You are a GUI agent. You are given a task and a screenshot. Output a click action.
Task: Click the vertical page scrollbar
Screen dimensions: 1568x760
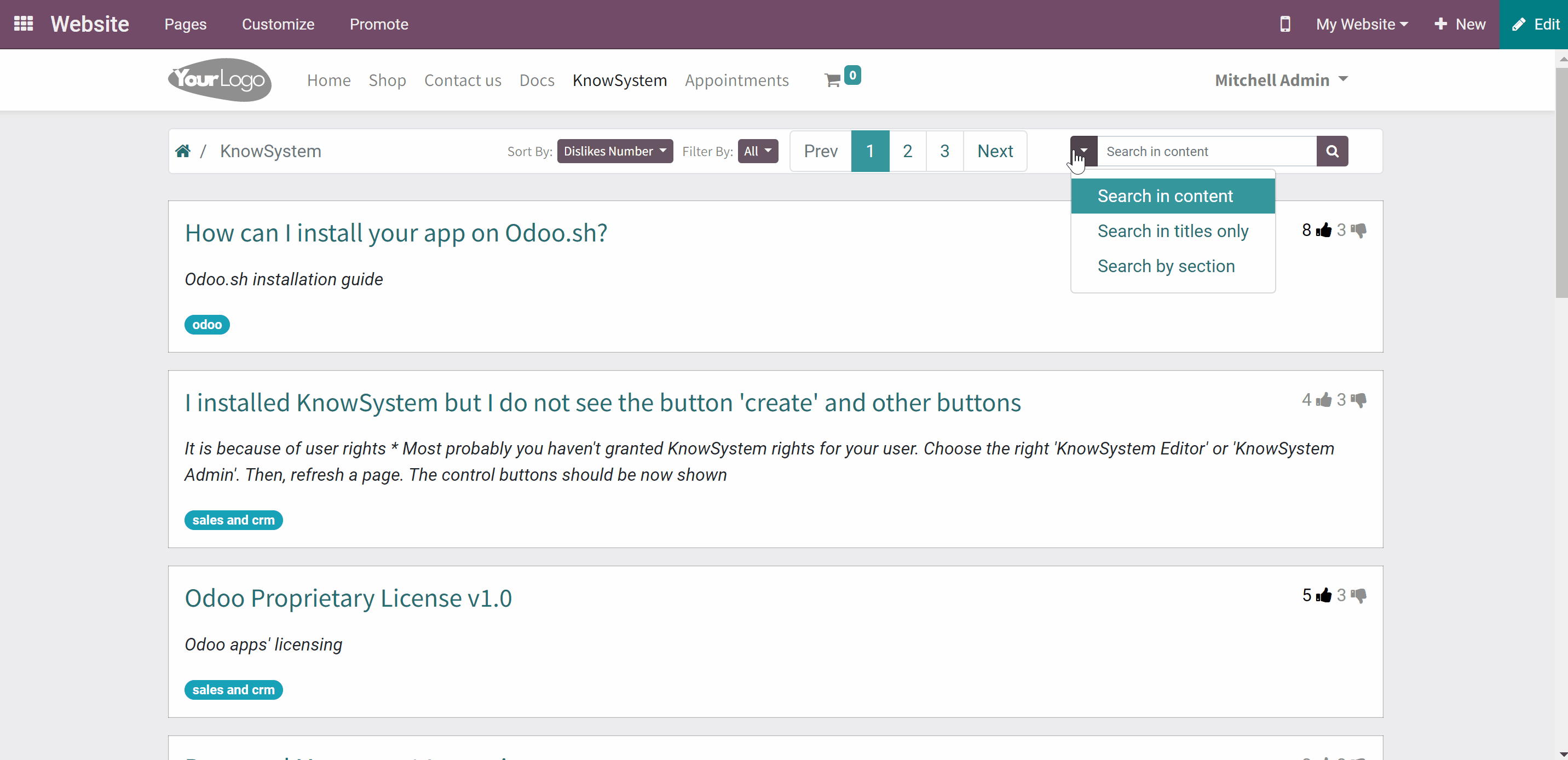point(1561,183)
